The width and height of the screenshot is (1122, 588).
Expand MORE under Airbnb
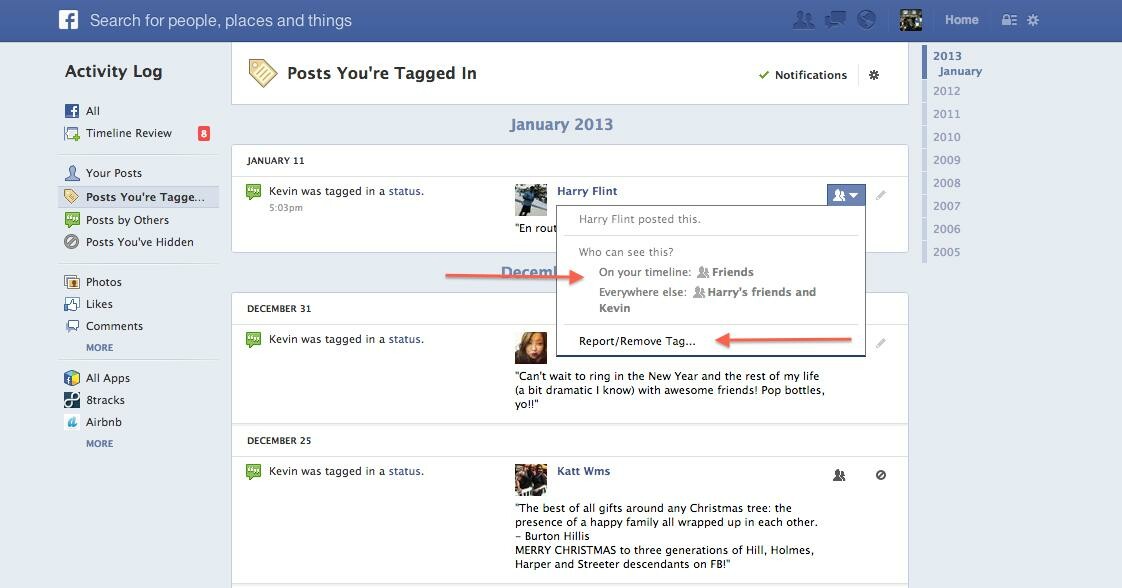pos(99,444)
